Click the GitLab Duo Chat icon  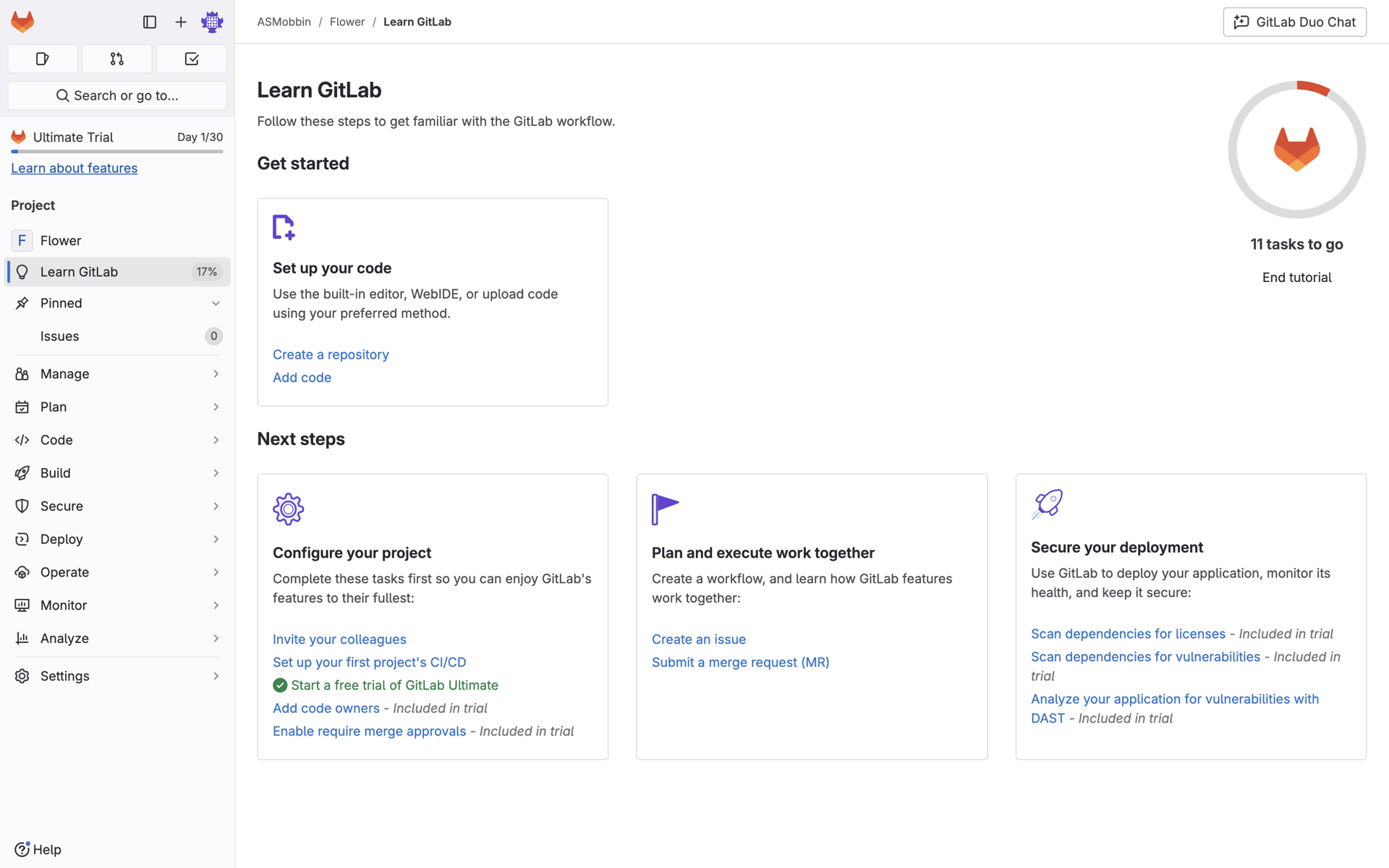[1241, 22]
